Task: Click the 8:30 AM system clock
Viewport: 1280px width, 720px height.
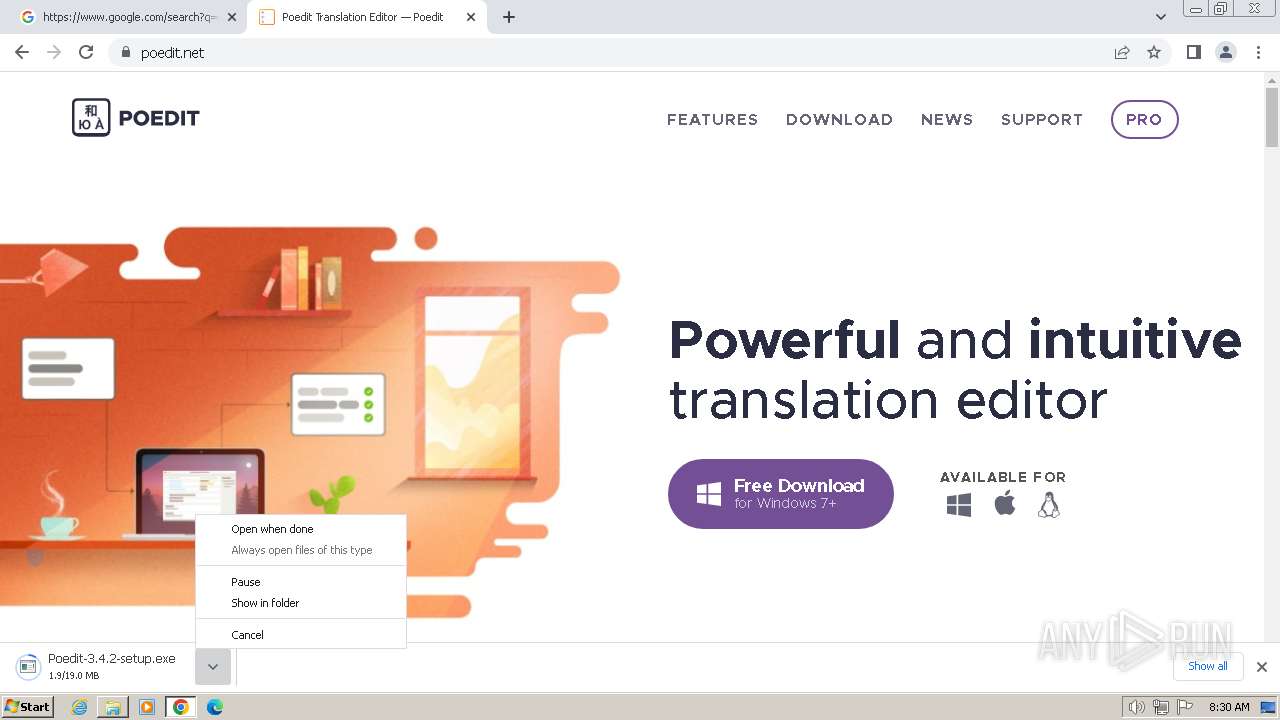Action: 1228,707
